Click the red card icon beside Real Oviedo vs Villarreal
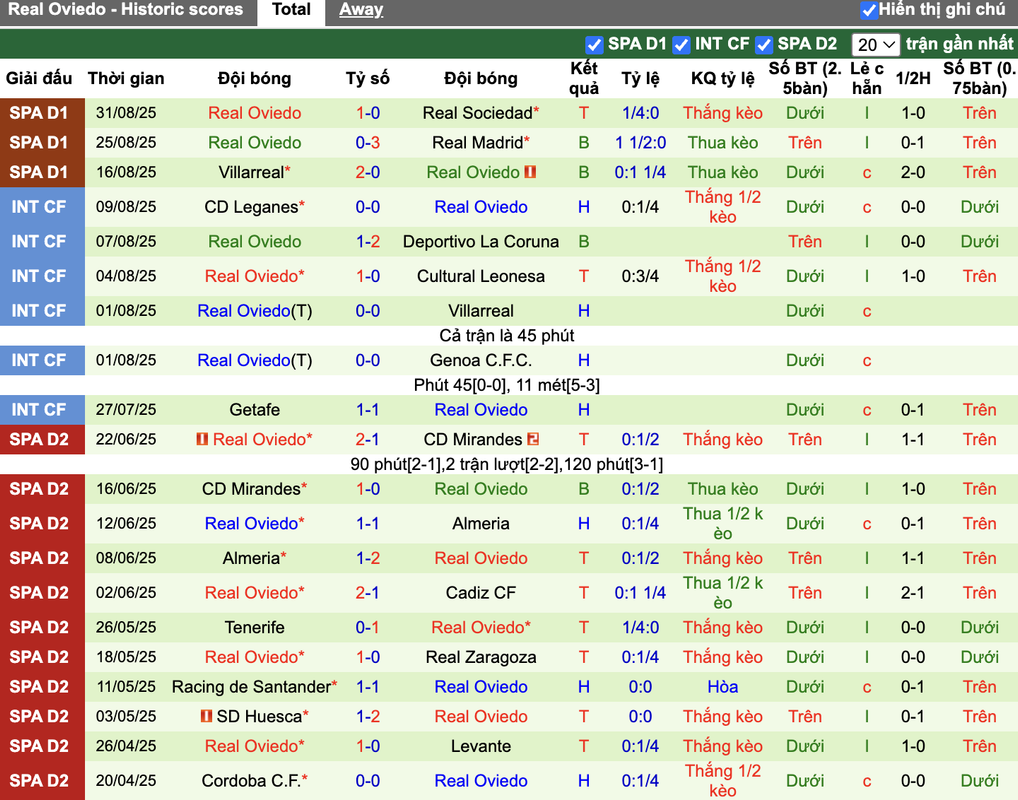This screenshot has height=800, width=1018. [x=530, y=172]
